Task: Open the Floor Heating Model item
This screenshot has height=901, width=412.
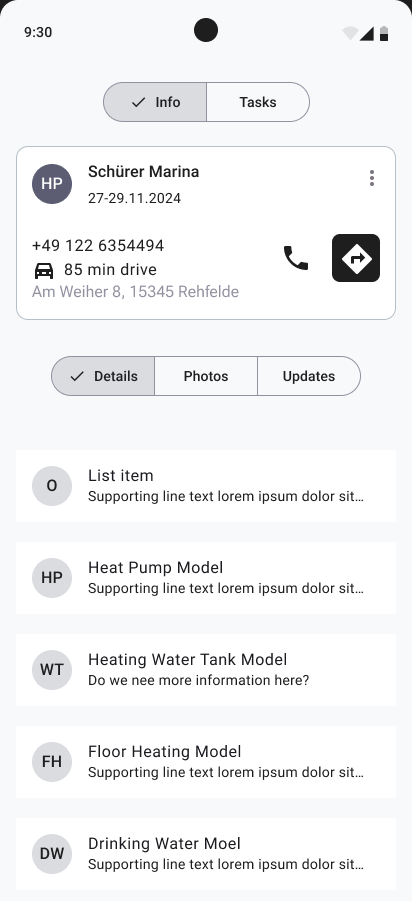Action: pos(206,762)
